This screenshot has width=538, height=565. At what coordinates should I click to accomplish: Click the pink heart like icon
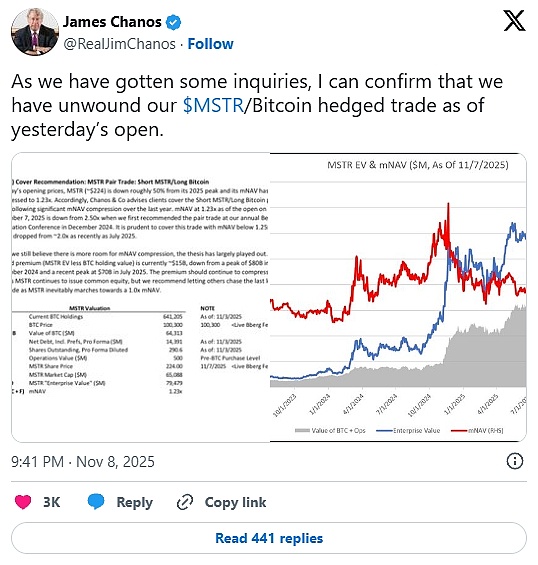(x=23, y=502)
